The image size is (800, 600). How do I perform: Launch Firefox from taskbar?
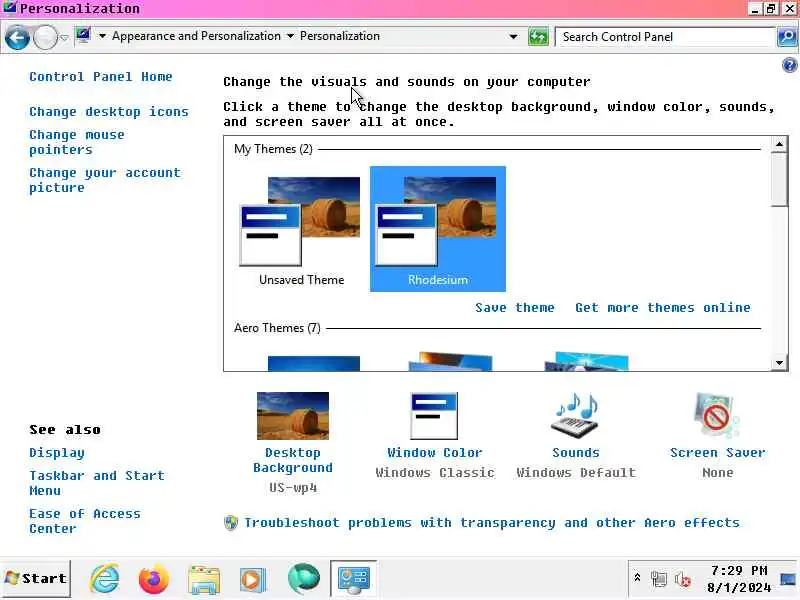tap(154, 579)
